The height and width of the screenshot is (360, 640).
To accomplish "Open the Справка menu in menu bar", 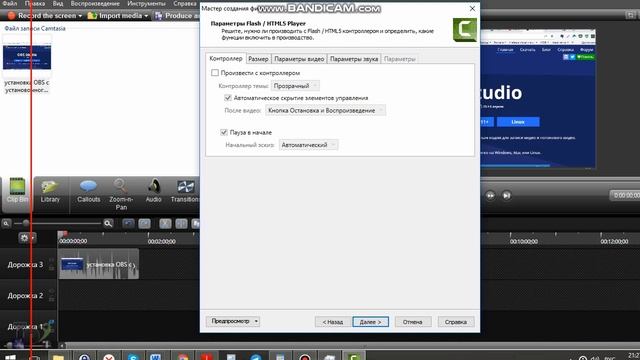I will tap(185, 3).
